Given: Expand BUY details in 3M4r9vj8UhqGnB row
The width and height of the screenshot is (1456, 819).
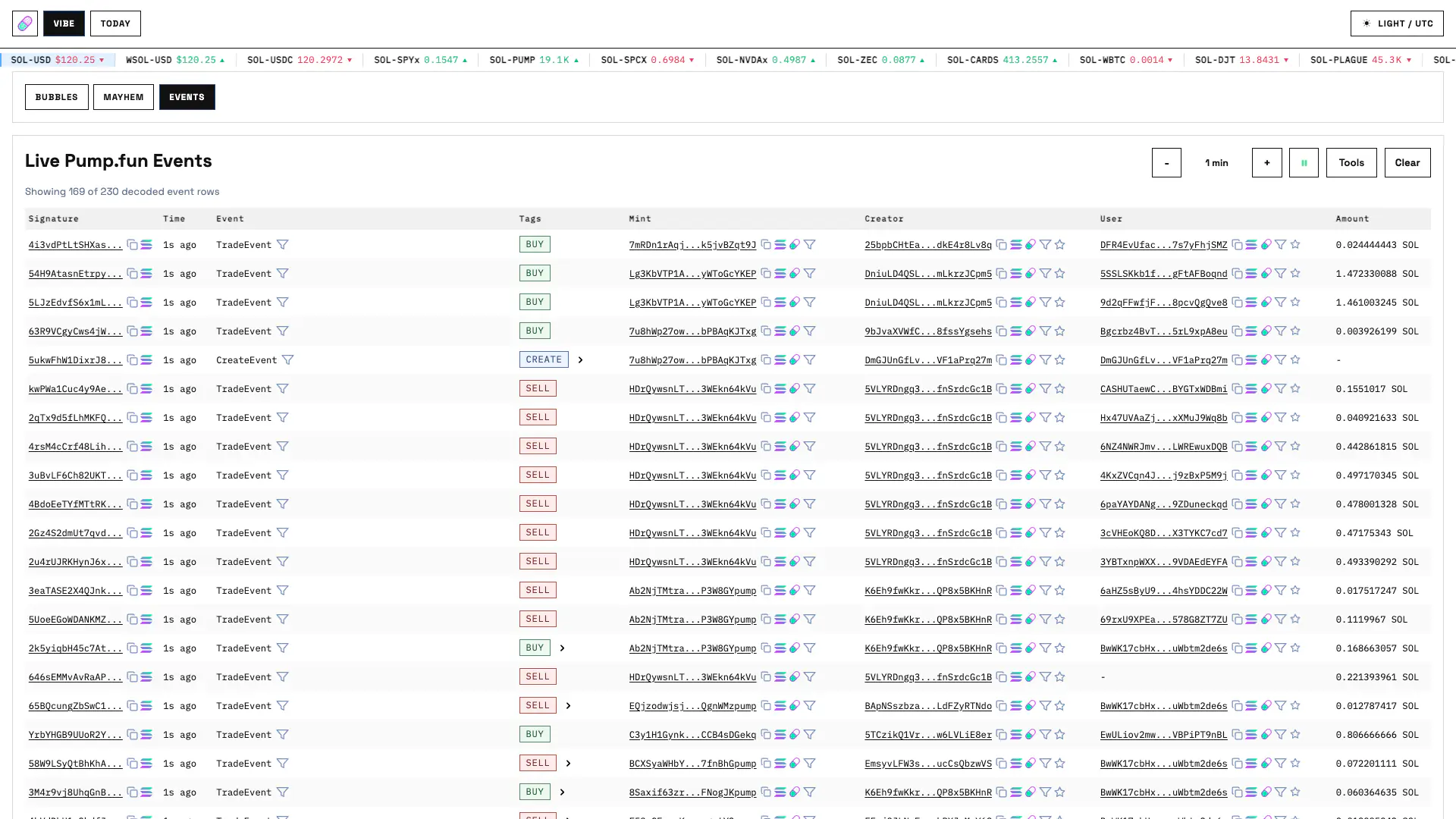Looking at the screenshot, I should 562,792.
